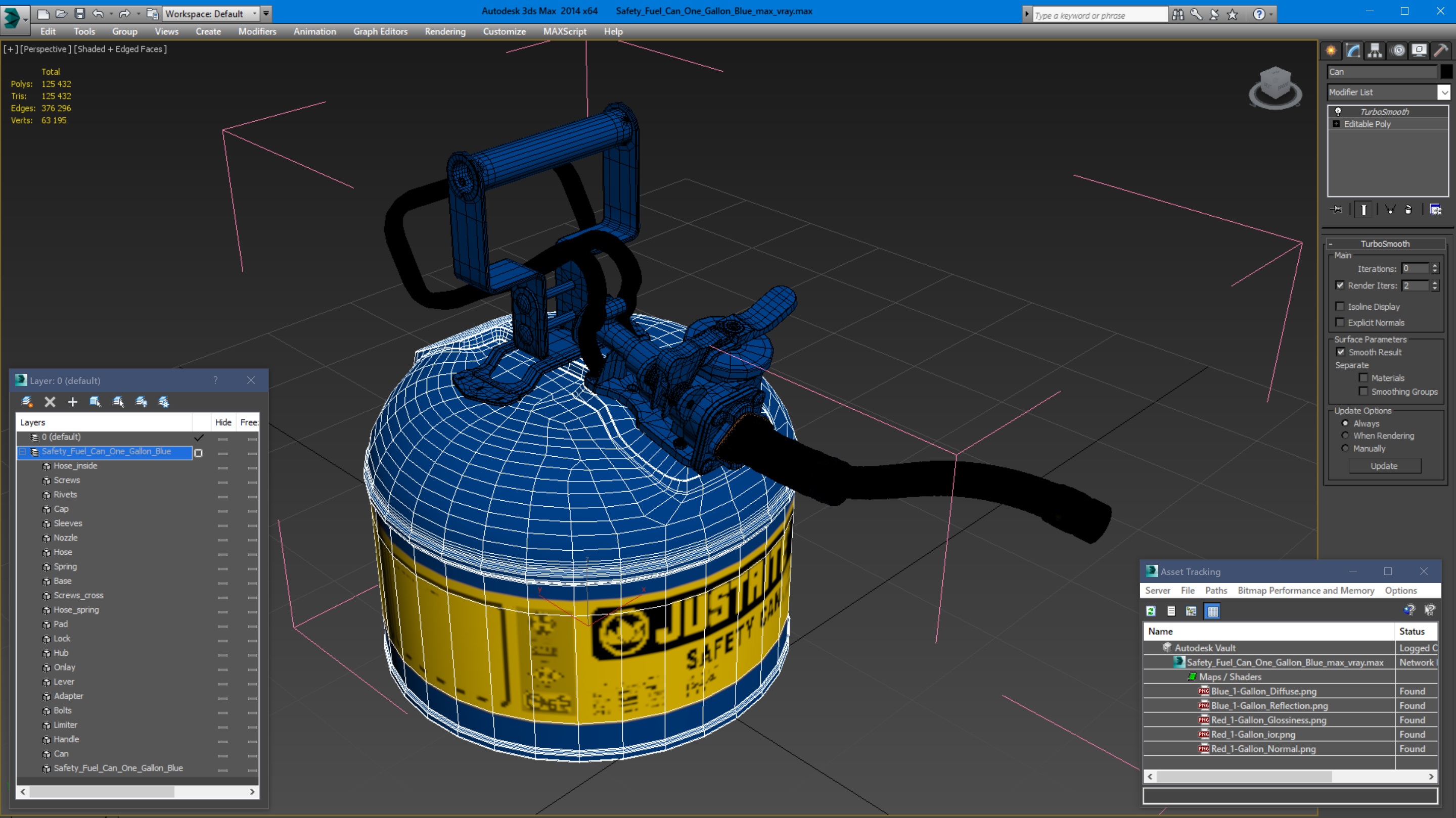Enable Separate by Smoothing Groups checkbox

click(x=1363, y=391)
